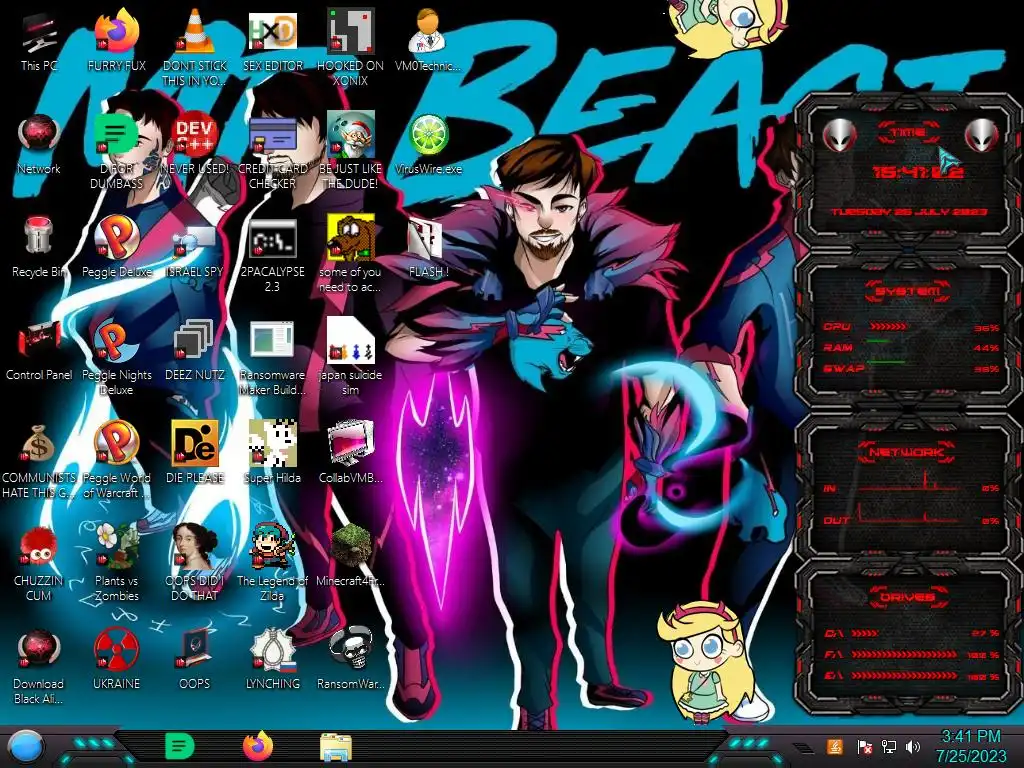Click the SYSTEM header in the widget
1024x768 pixels.
pyautogui.click(x=907, y=291)
